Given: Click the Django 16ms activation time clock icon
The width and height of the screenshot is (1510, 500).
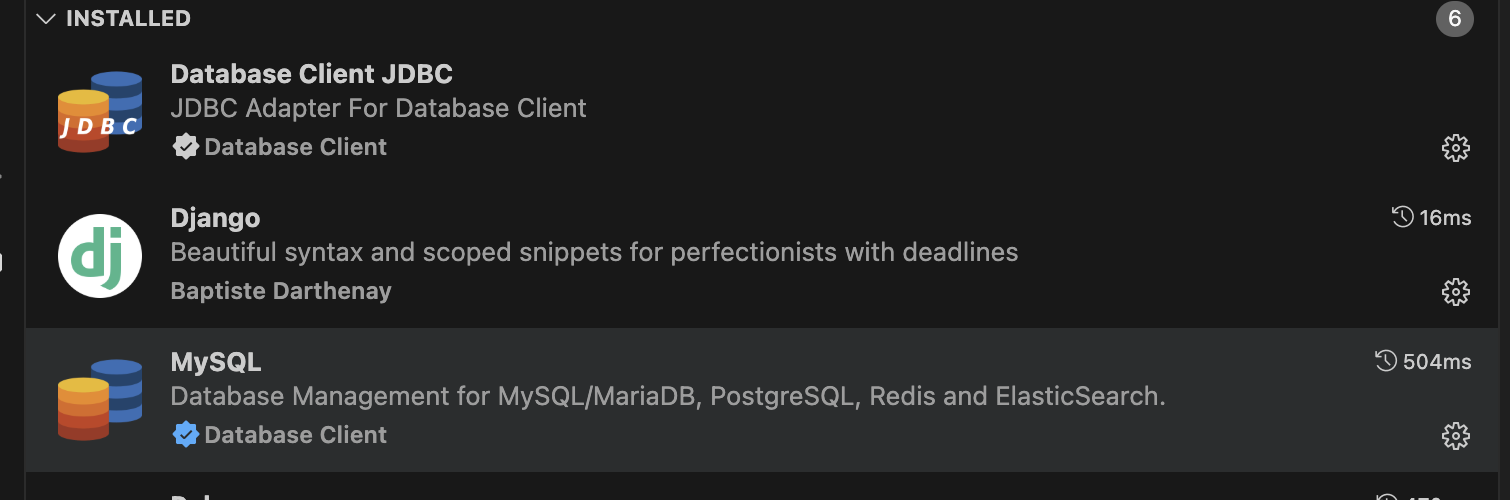Looking at the screenshot, I should 1402,217.
